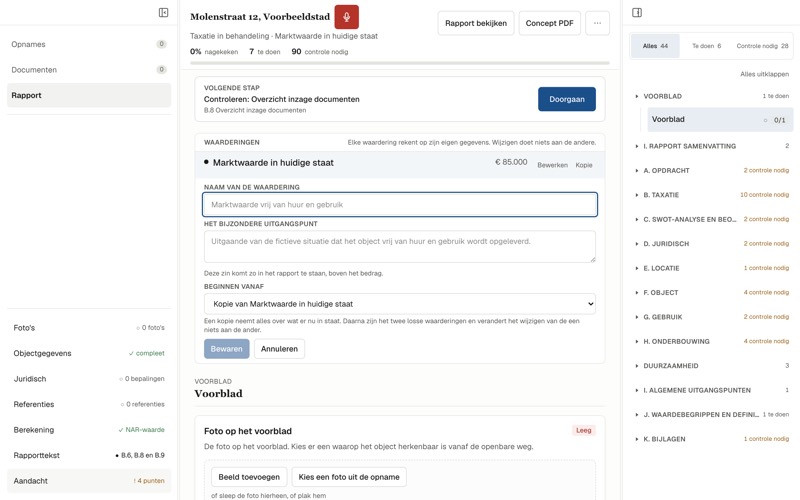Viewport: 800px width, 500px height.
Task: Select Rapport in the sidebar
Action: click(x=89, y=95)
